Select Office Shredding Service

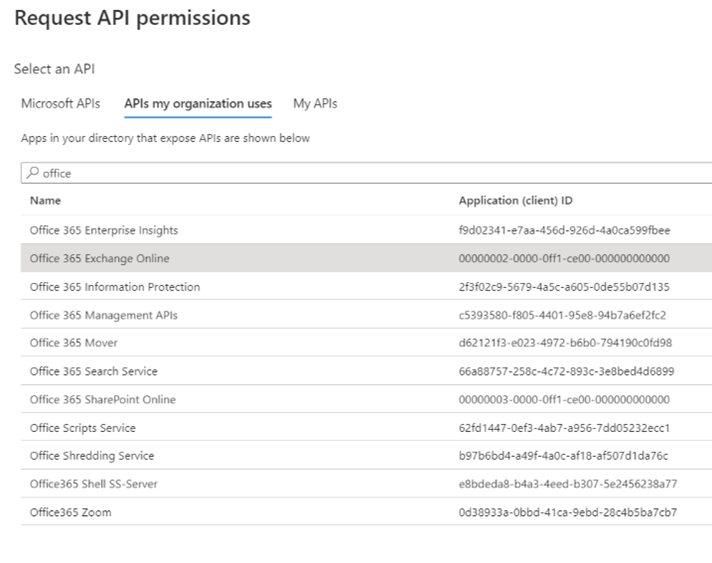coord(92,456)
